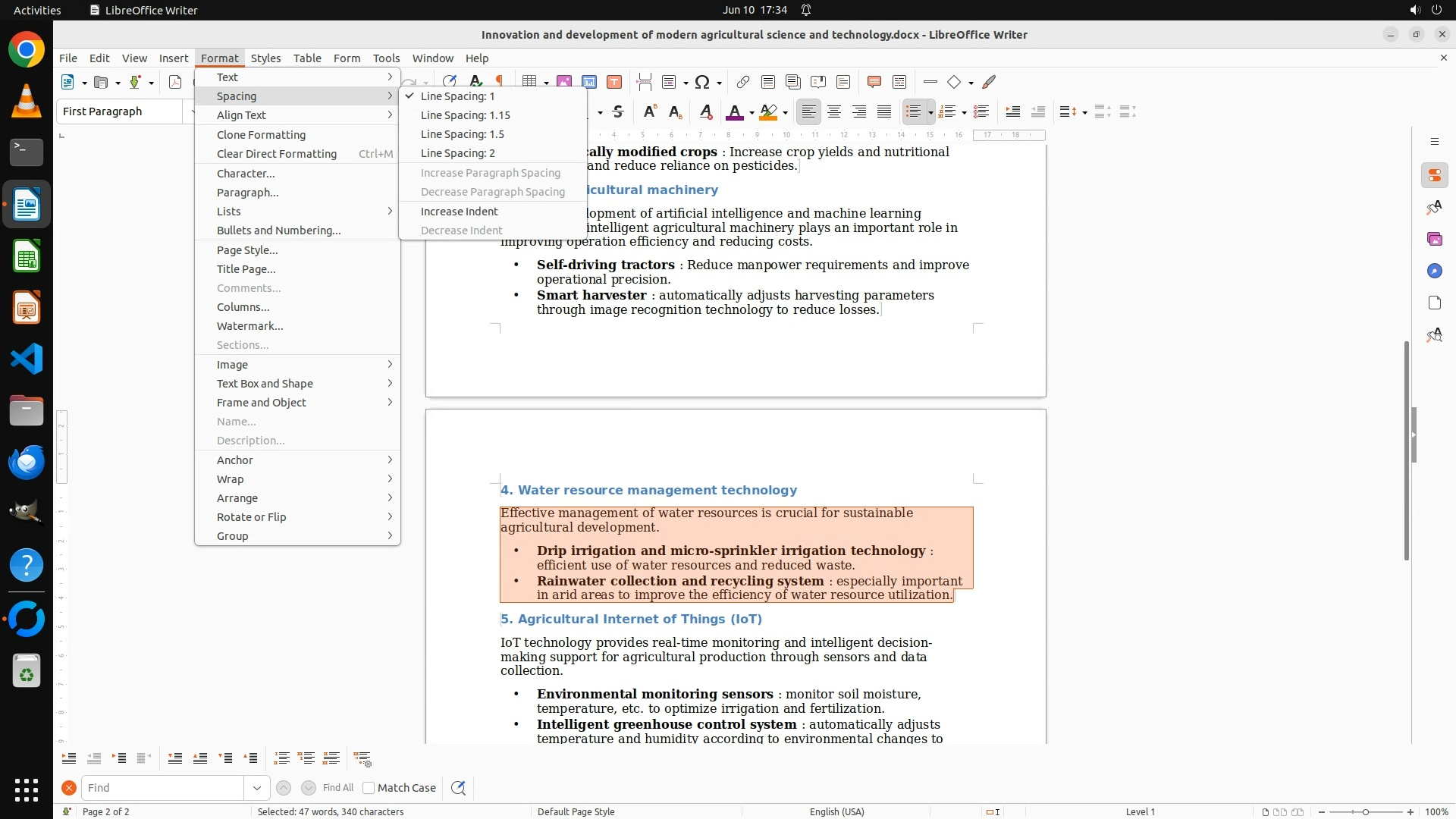Open the Styles menu
Screen dimensions: 1456x819
point(265,58)
